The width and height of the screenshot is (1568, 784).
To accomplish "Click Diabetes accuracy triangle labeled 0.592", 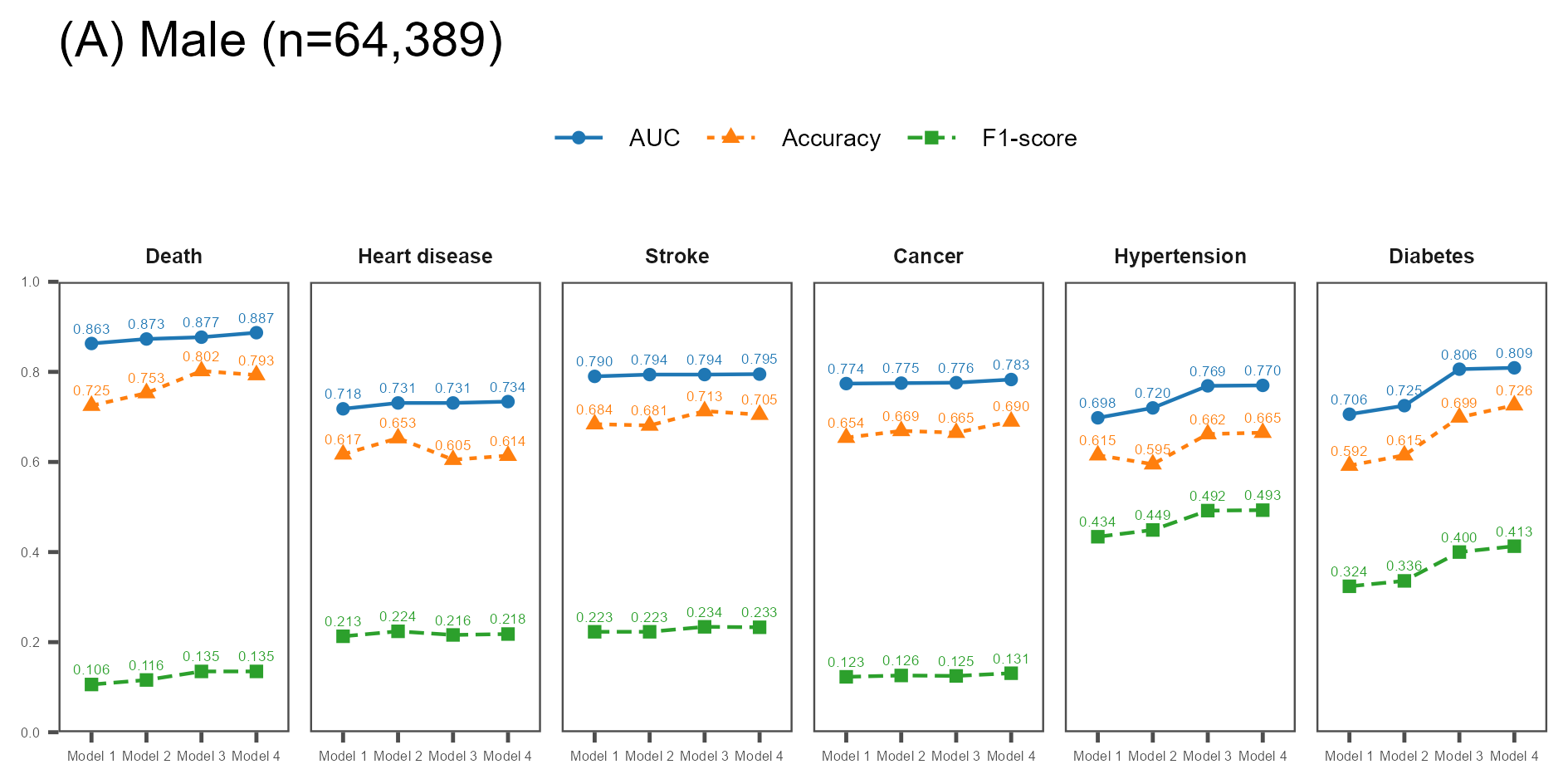I will coord(1349,463).
